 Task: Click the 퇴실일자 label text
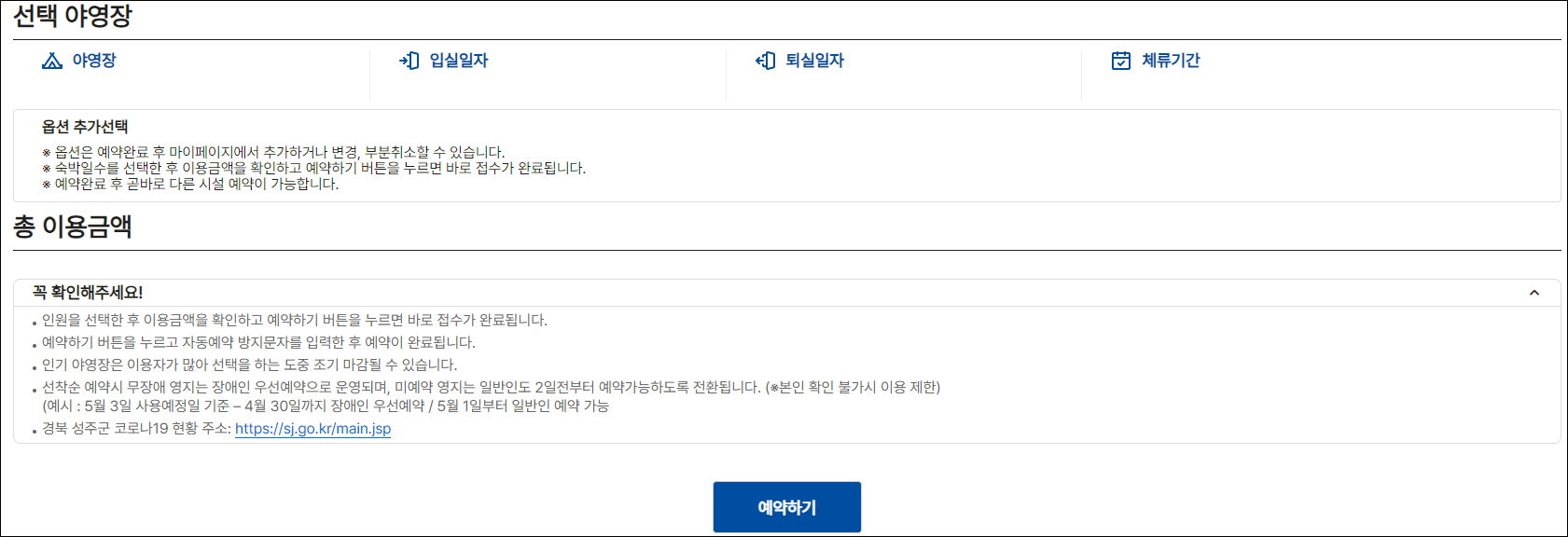click(814, 61)
